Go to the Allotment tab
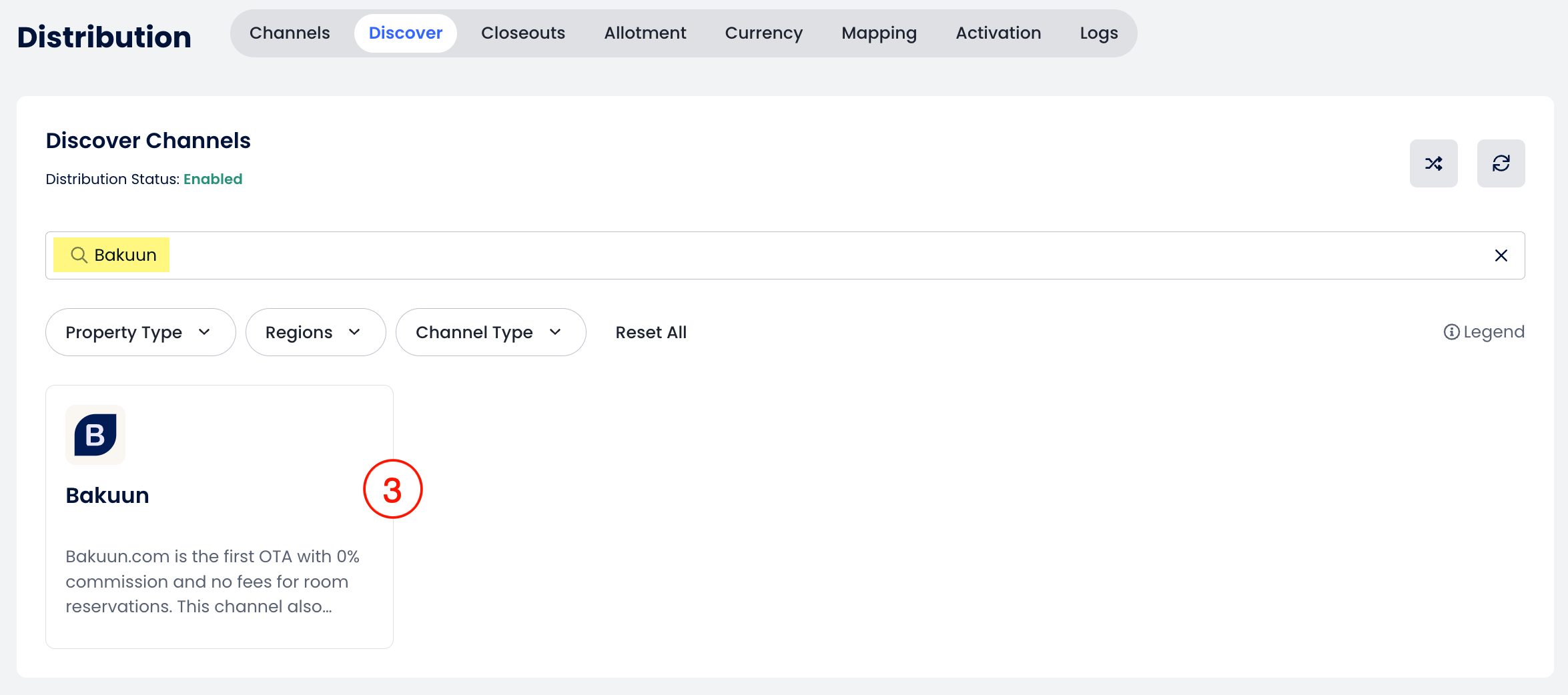The image size is (1568, 695). (645, 33)
